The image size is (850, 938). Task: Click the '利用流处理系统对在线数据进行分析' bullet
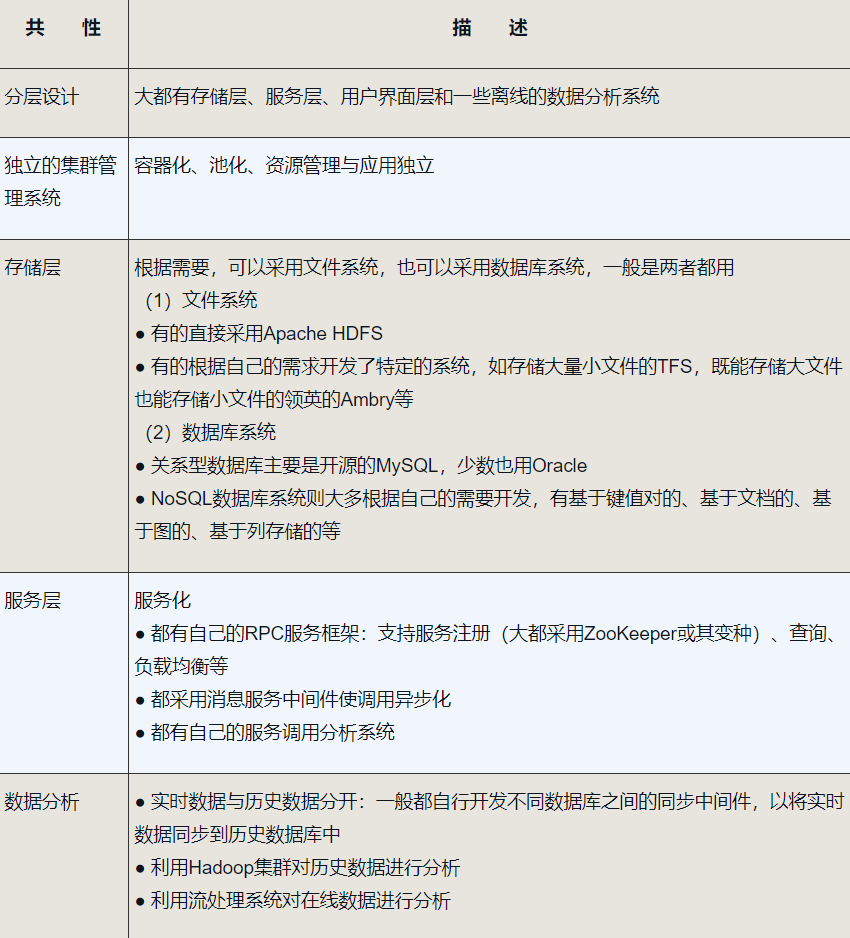click(293, 901)
